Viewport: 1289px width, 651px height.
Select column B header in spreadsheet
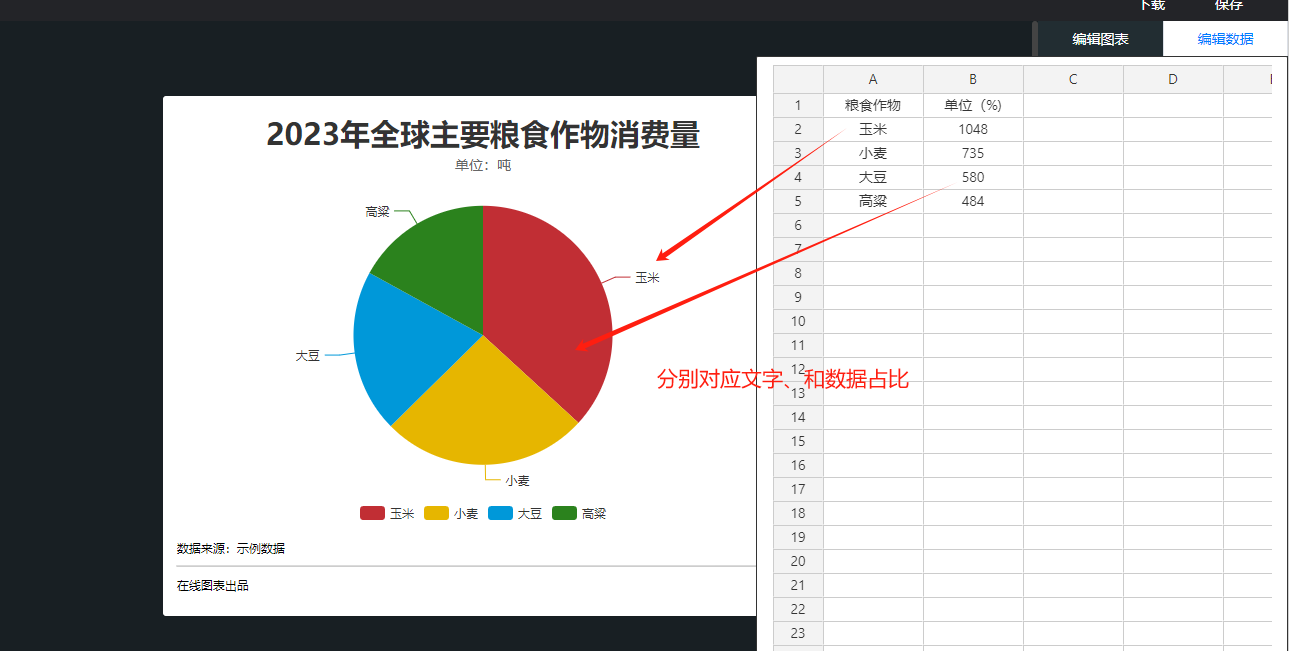973,80
